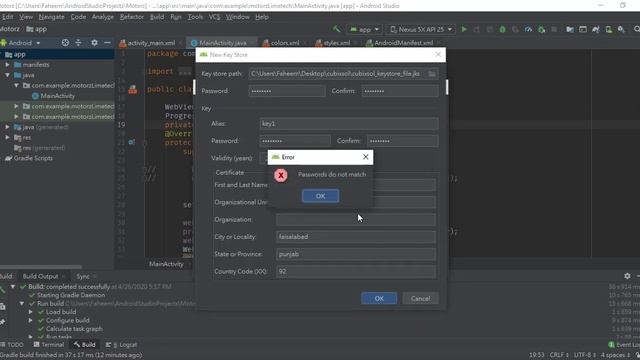Screen dimensions: 640x360
Task: Switch to AndroidManifest.xml tab
Action: 403,43
